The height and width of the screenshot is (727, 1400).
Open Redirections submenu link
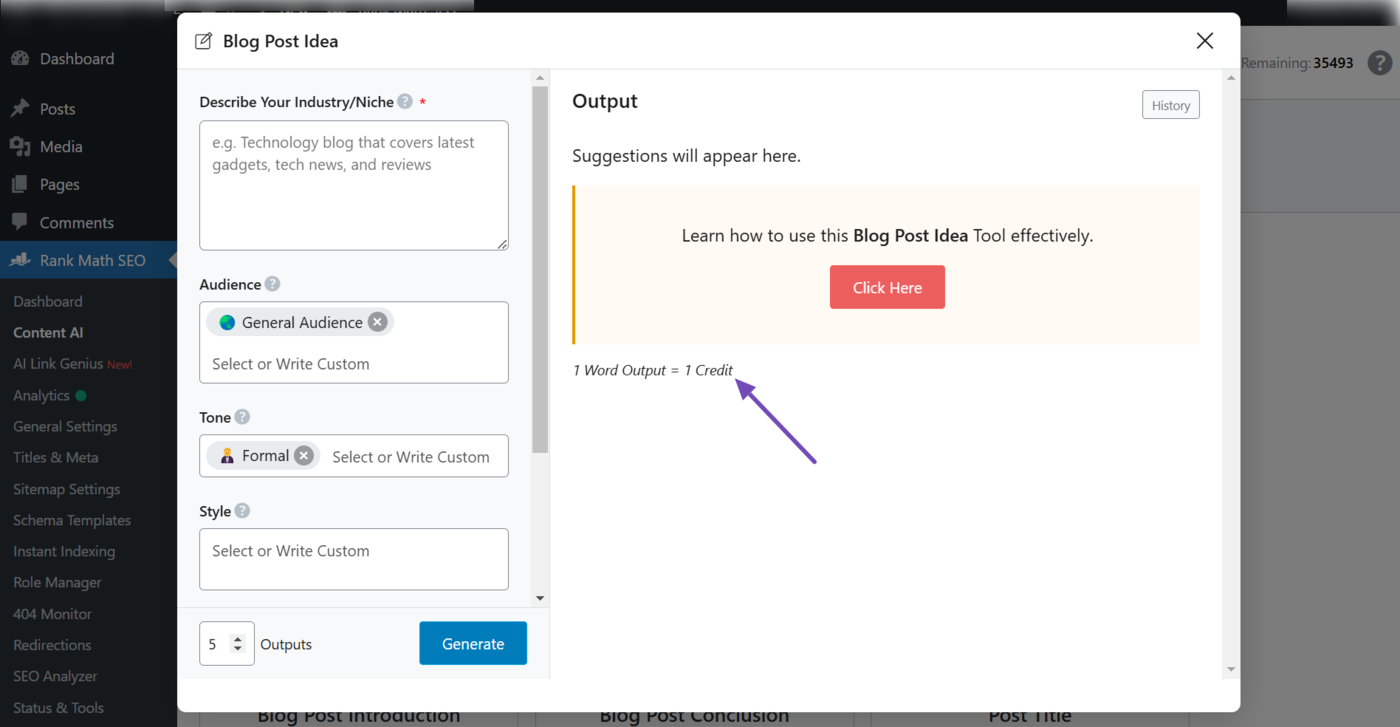pos(52,645)
